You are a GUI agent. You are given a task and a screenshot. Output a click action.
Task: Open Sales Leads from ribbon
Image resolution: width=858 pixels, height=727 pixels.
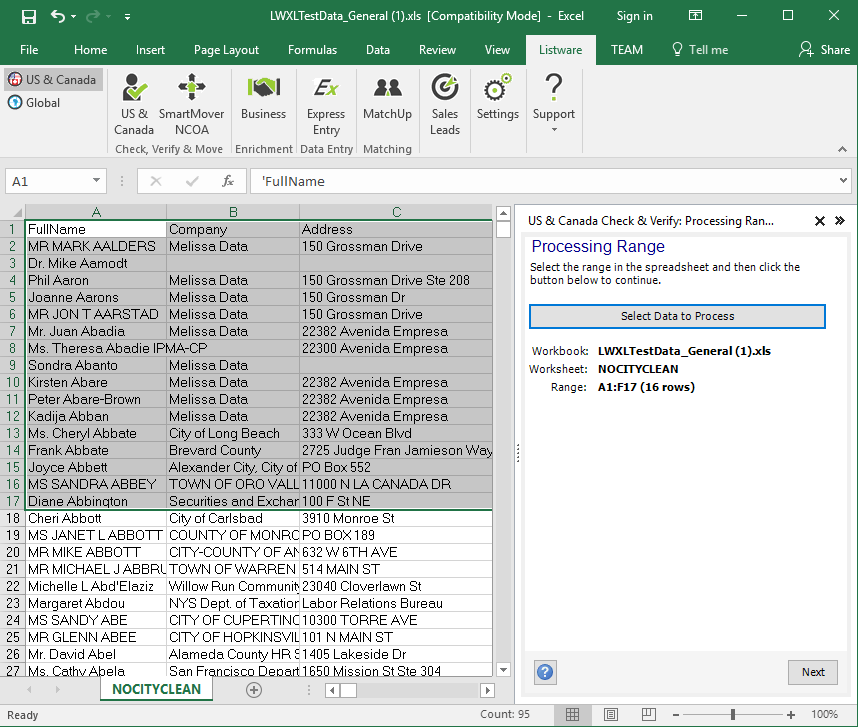445,105
